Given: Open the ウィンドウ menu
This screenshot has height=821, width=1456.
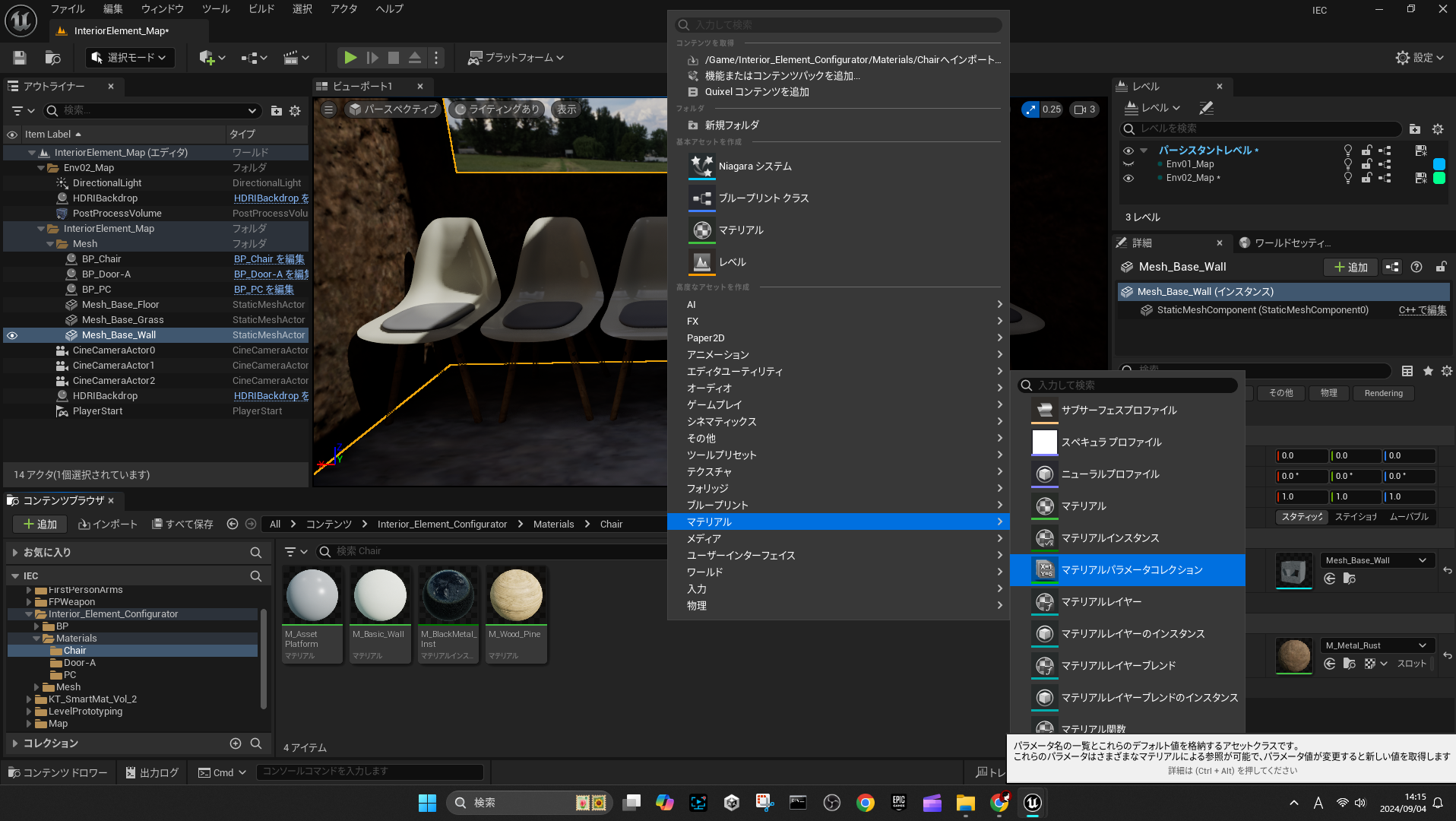Looking at the screenshot, I should (162, 9).
